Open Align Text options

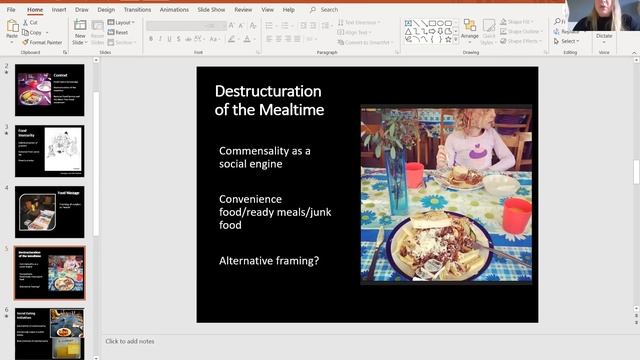pyautogui.click(x=355, y=32)
